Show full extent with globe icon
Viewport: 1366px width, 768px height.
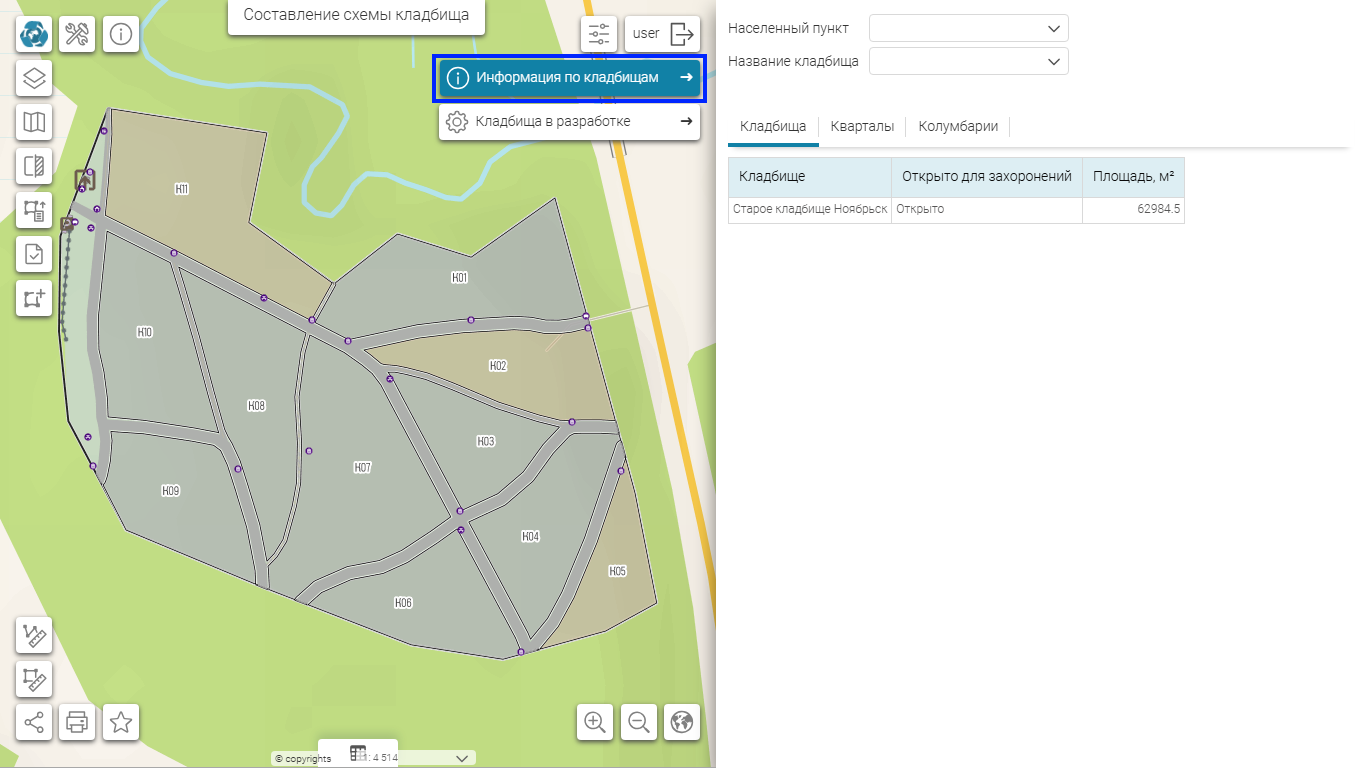coord(682,722)
